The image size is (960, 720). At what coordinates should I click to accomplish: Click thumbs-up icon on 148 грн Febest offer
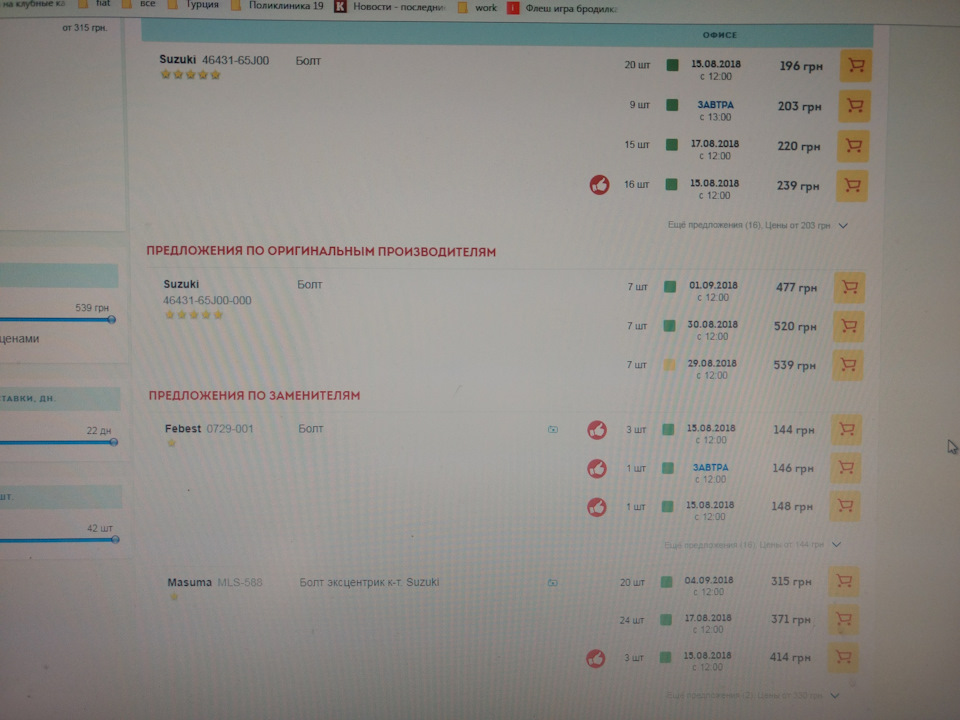(596, 507)
